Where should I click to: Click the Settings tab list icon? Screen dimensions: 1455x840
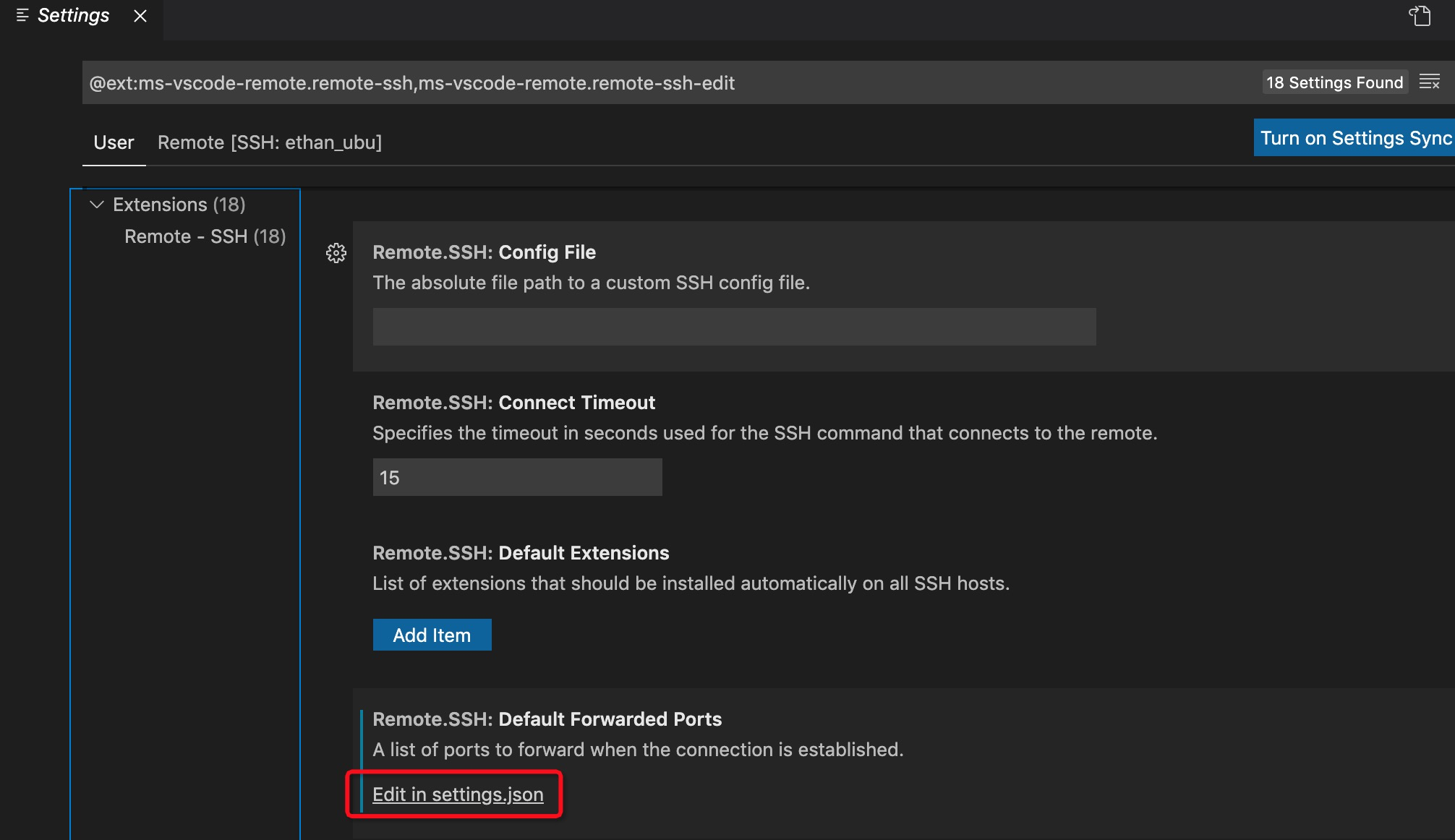coord(22,15)
